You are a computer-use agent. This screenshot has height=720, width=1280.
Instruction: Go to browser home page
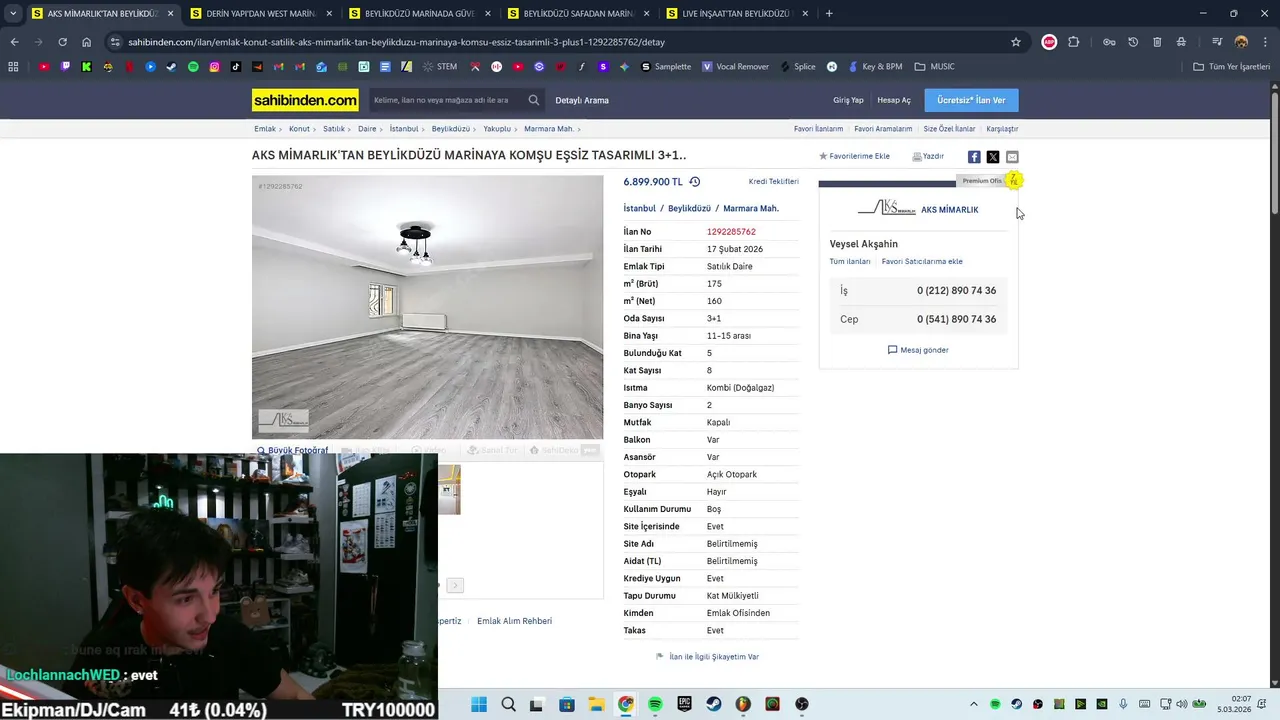(87, 42)
